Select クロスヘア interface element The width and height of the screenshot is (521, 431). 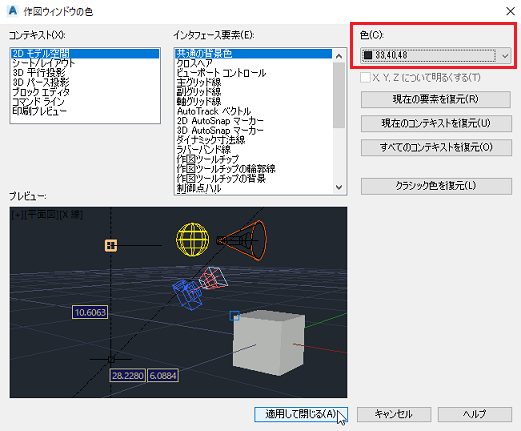click(x=194, y=63)
